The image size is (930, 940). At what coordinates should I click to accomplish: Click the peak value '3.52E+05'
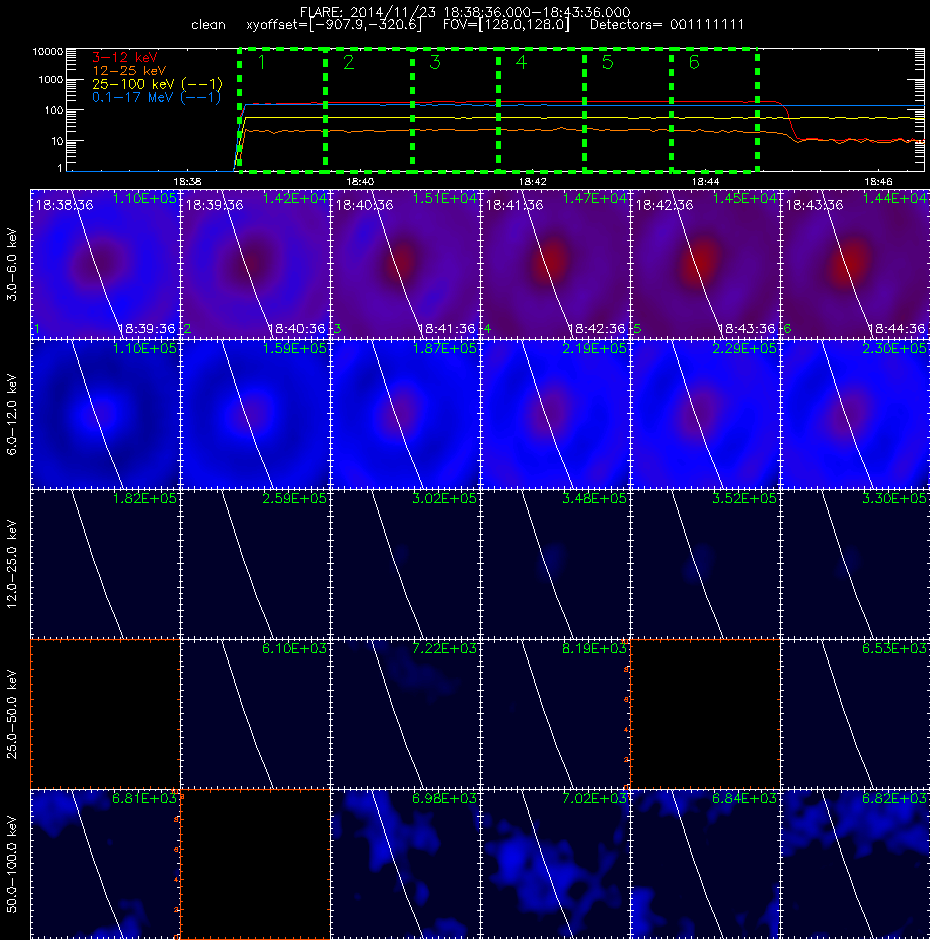point(744,498)
